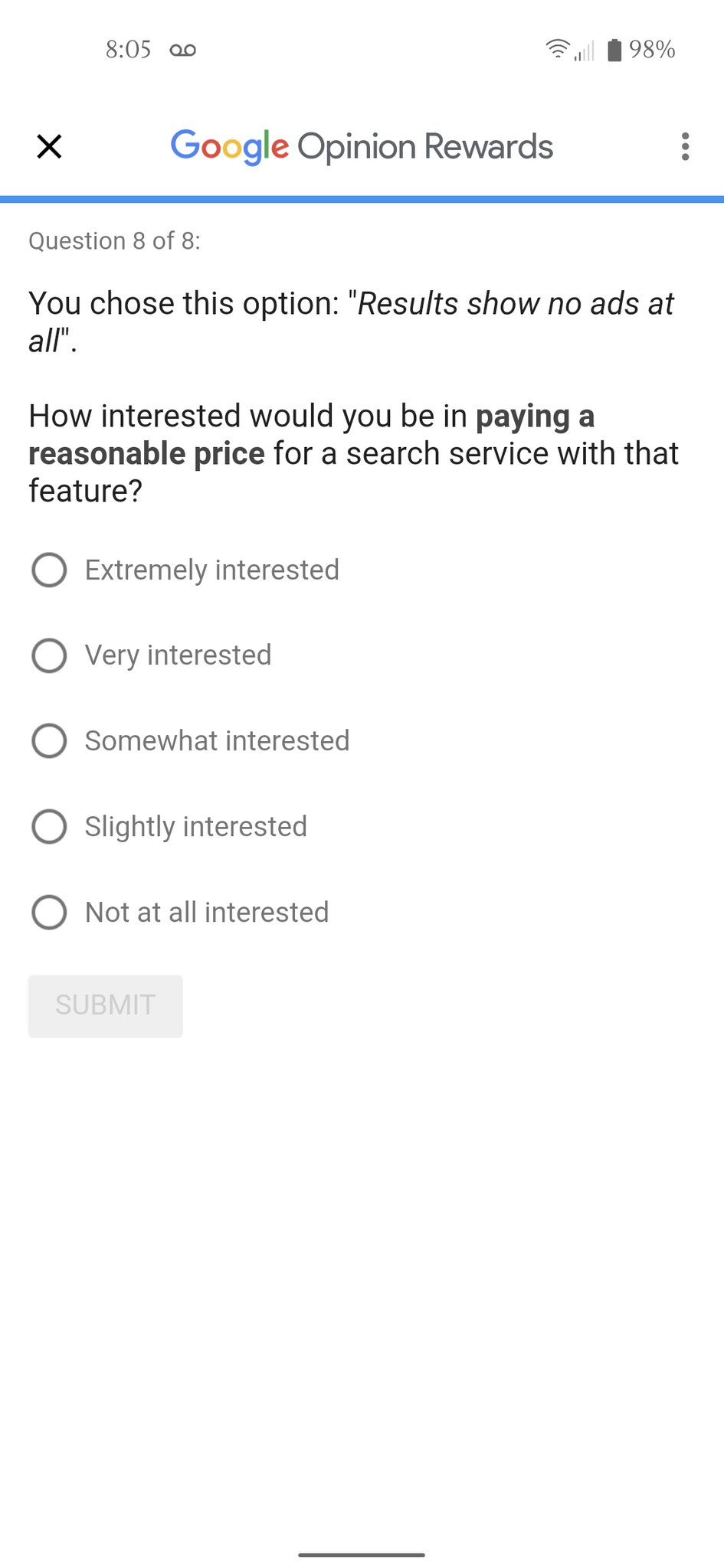Select the Extremely interested radio button
The image size is (724, 1568).
[49, 570]
